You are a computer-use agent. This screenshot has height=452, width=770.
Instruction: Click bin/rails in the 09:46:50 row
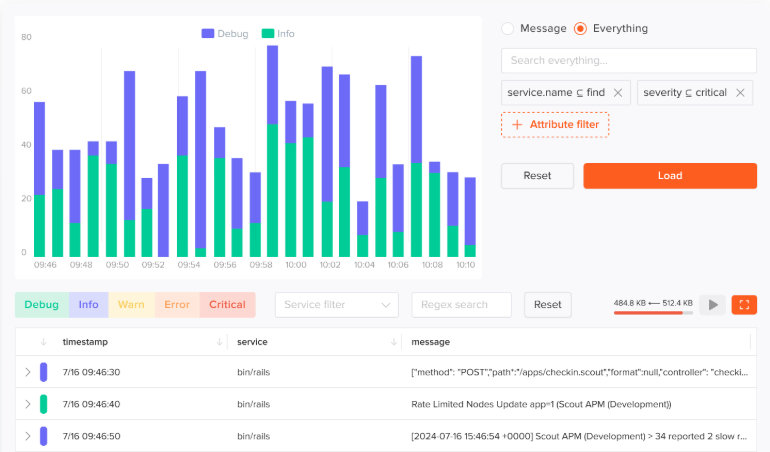253,436
